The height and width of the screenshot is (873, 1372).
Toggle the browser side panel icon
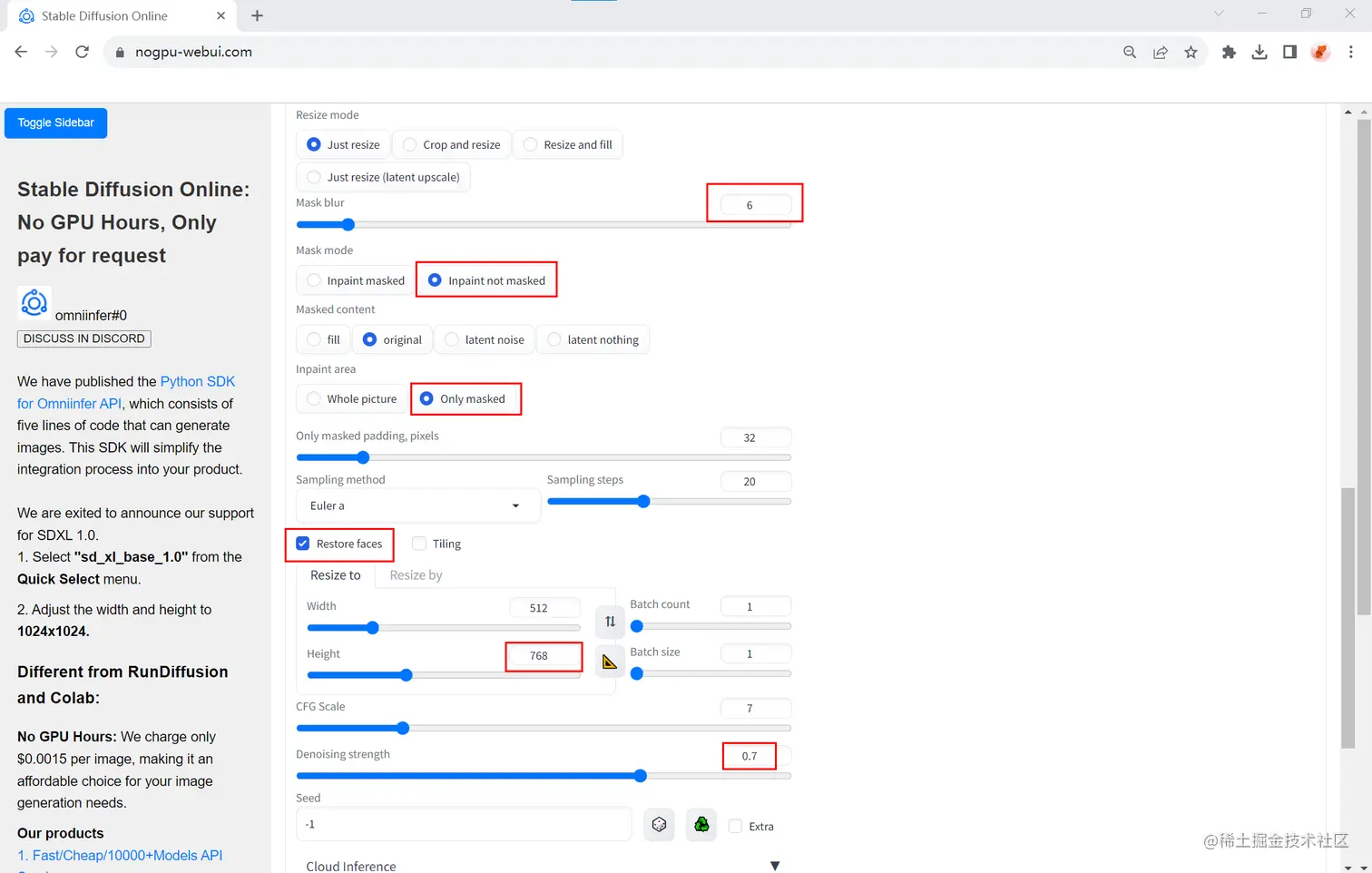click(1289, 52)
